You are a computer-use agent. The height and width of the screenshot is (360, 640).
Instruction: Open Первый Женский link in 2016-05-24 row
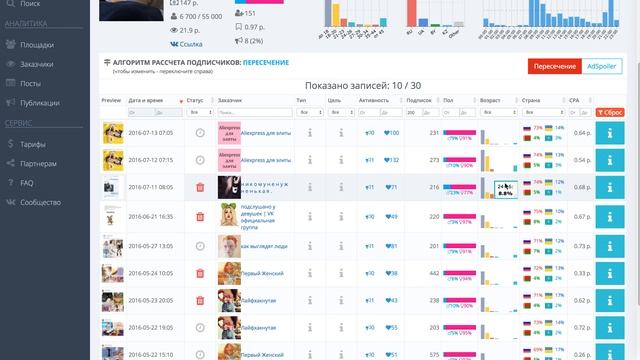(262, 273)
